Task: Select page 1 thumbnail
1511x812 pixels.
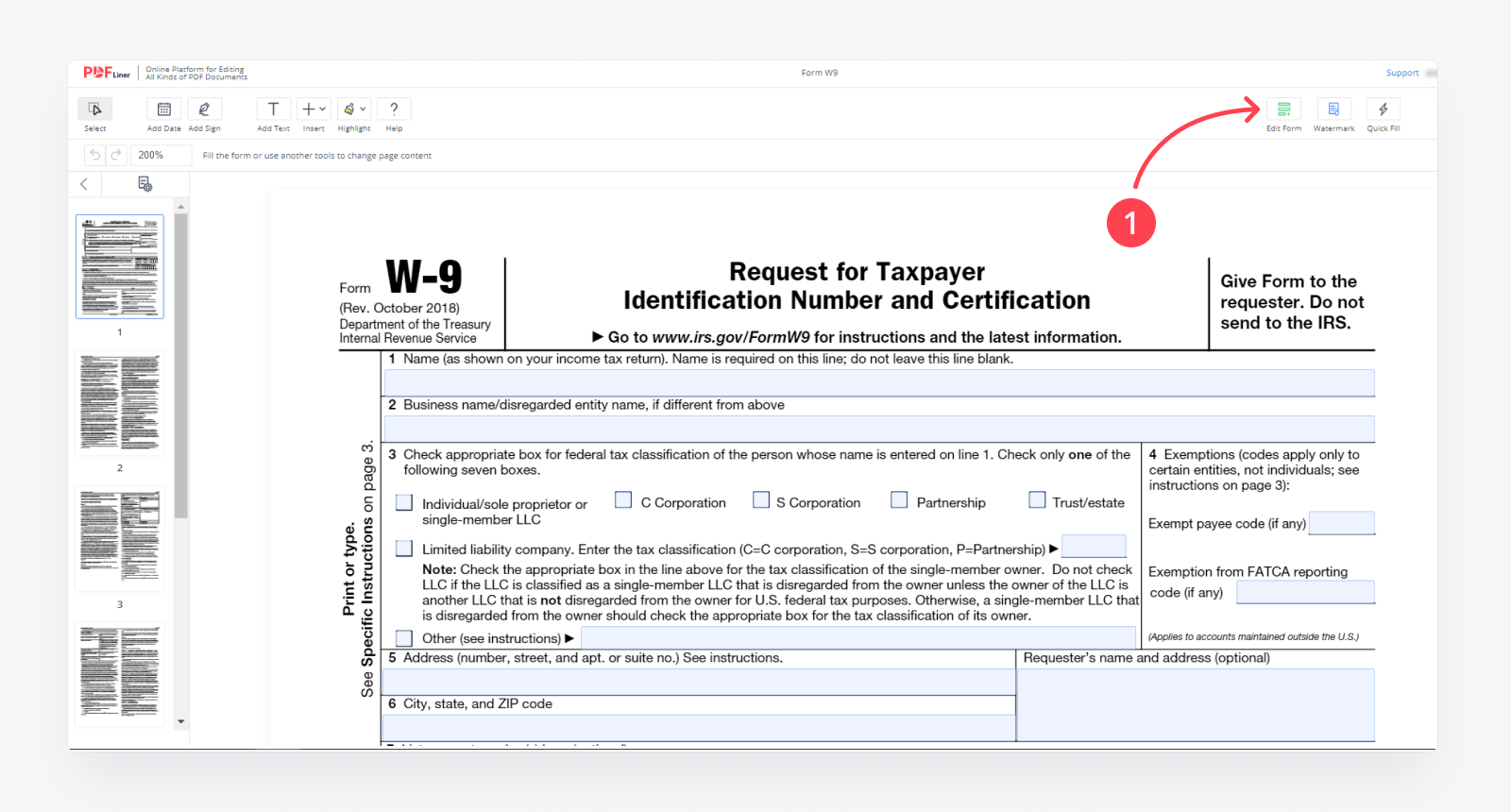Action: (x=120, y=266)
